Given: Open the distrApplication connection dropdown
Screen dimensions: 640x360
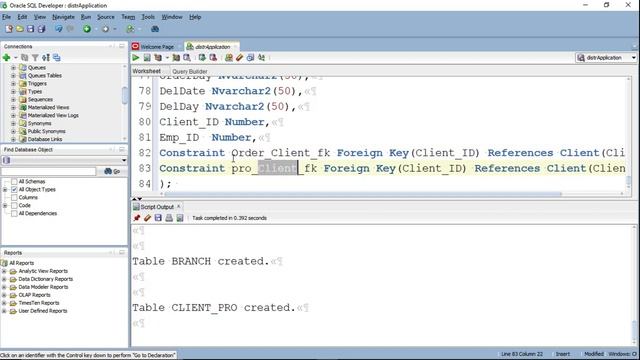Looking at the screenshot, I should (x=633, y=58).
